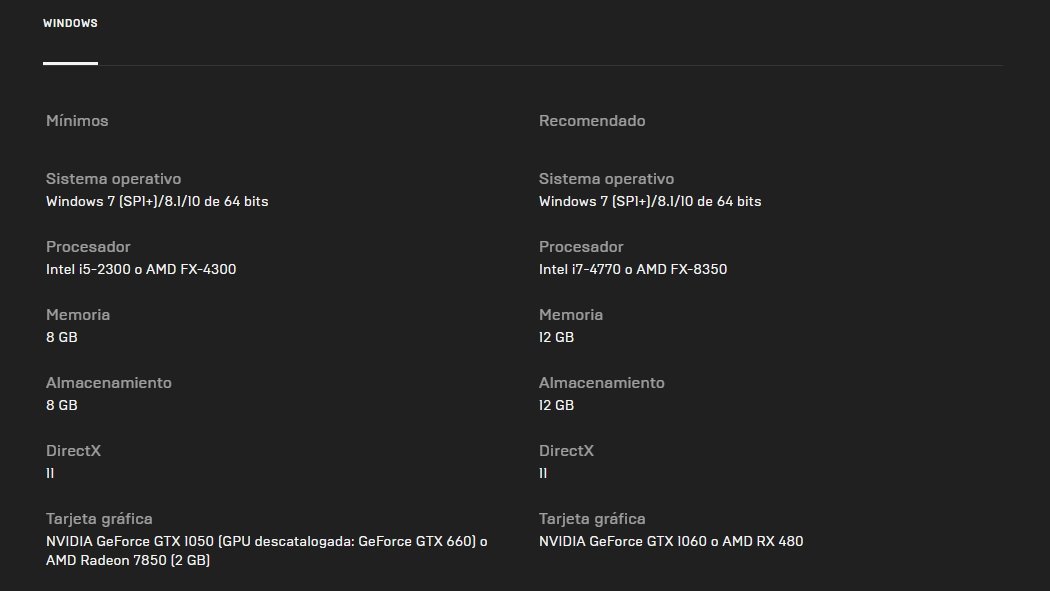Click the 12 GB value under recommended Almacenamiento
Viewport: 1050px width, 591px height.
pos(556,405)
